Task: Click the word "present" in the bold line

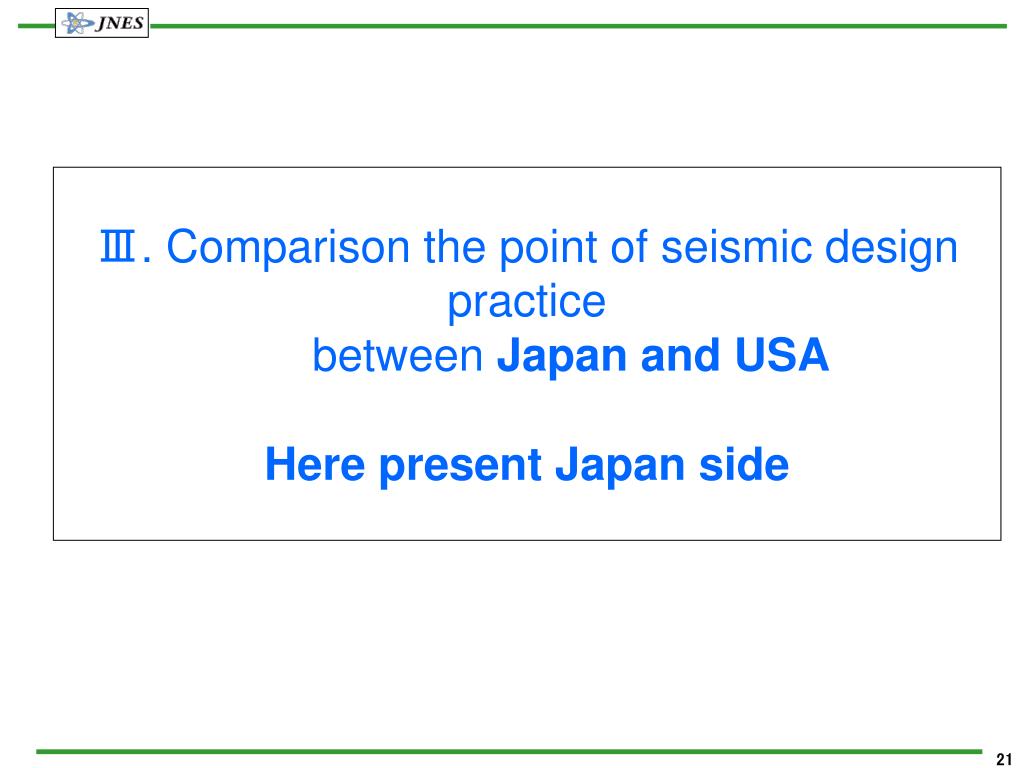Action: [x=460, y=466]
